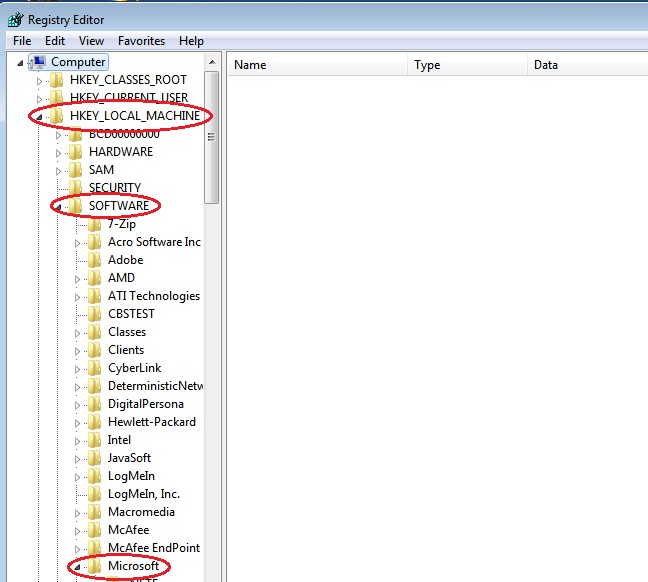Click the JavaSoft folder icon
The height and width of the screenshot is (582, 648).
(95, 458)
